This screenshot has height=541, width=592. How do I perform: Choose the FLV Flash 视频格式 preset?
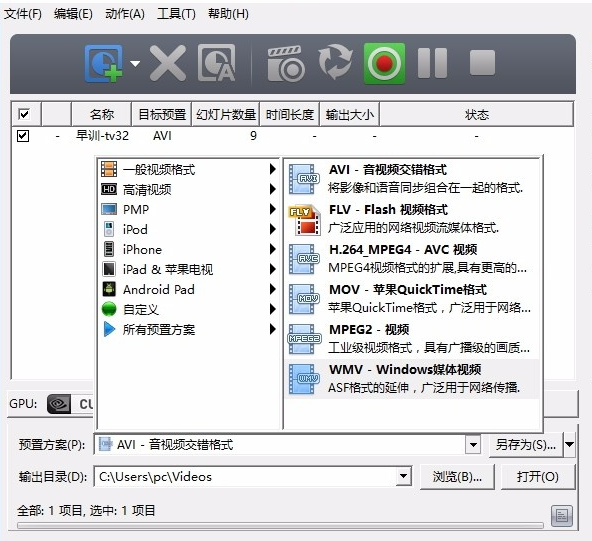[412, 219]
